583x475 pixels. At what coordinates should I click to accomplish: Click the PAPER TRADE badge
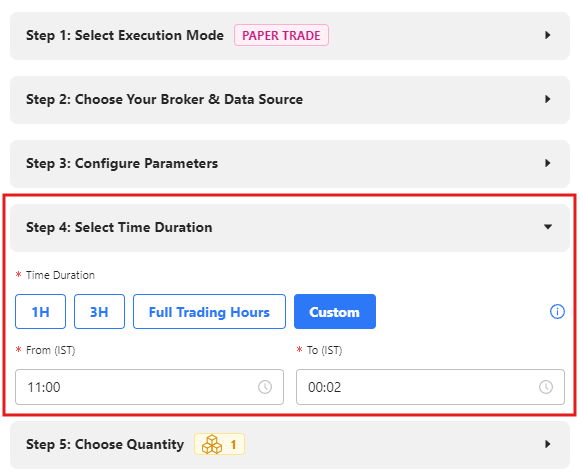(x=281, y=35)
